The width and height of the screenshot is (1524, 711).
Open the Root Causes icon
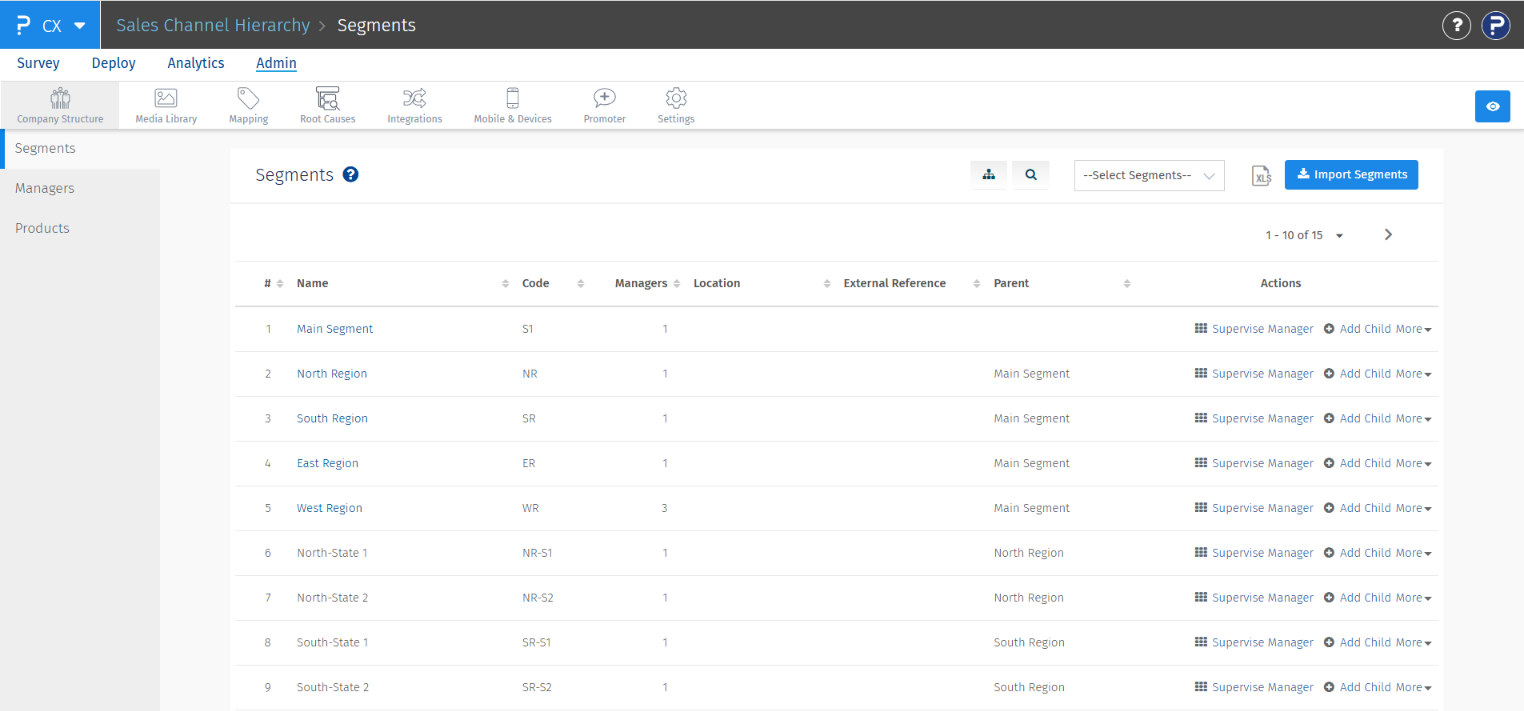coord(327,99)
